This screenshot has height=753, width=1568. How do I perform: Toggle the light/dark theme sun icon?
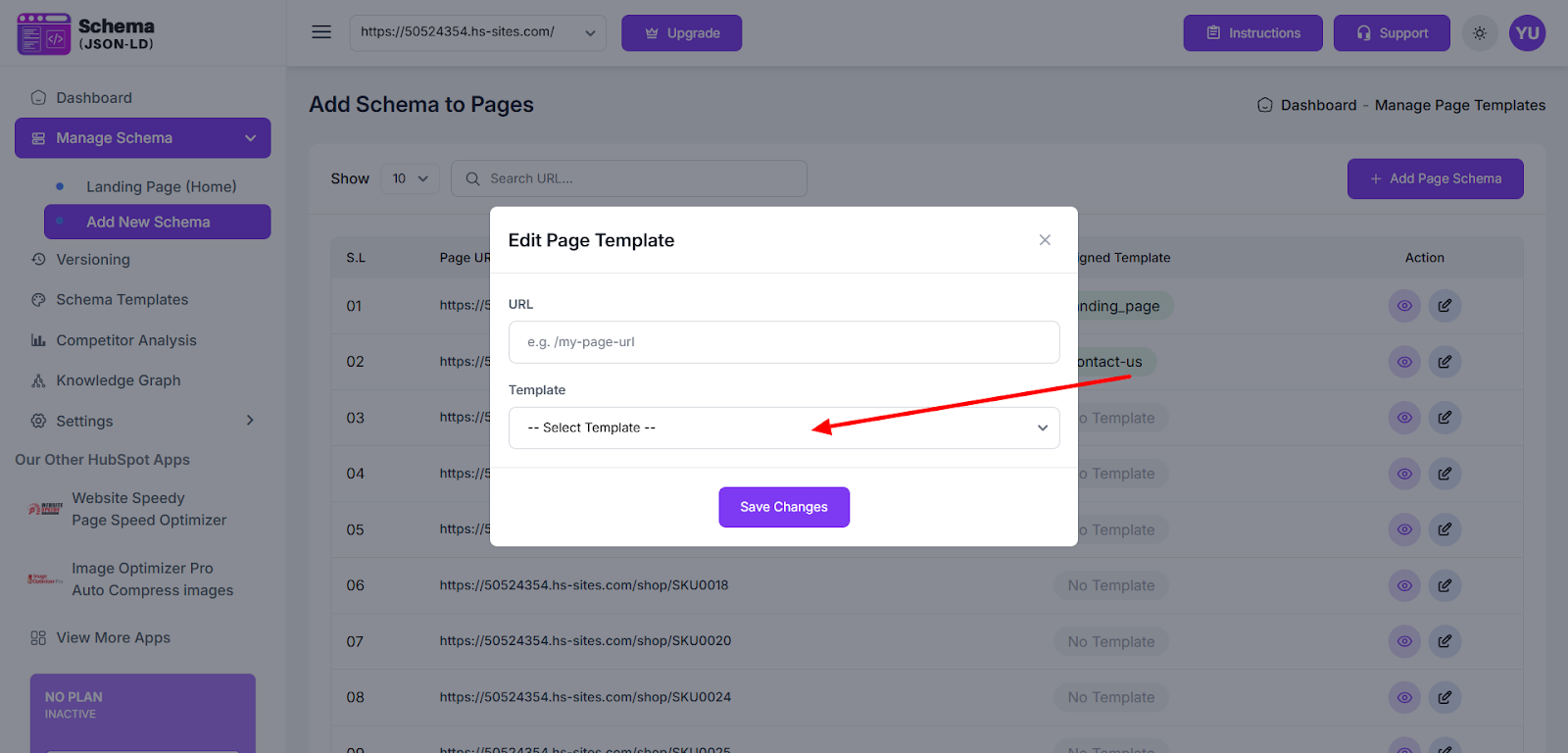(1480, 33)
